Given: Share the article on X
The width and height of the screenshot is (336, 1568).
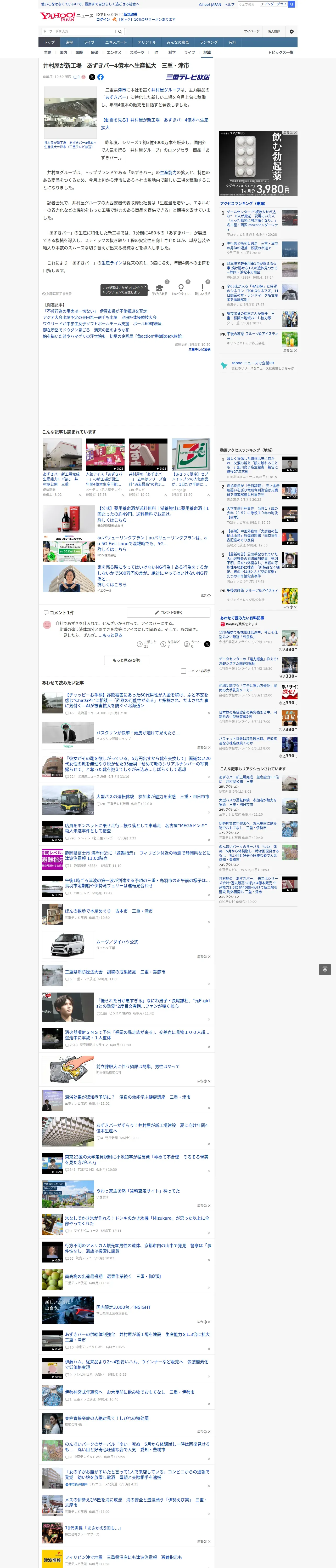Looking at the screenshot, I should [x=92, y=77].
